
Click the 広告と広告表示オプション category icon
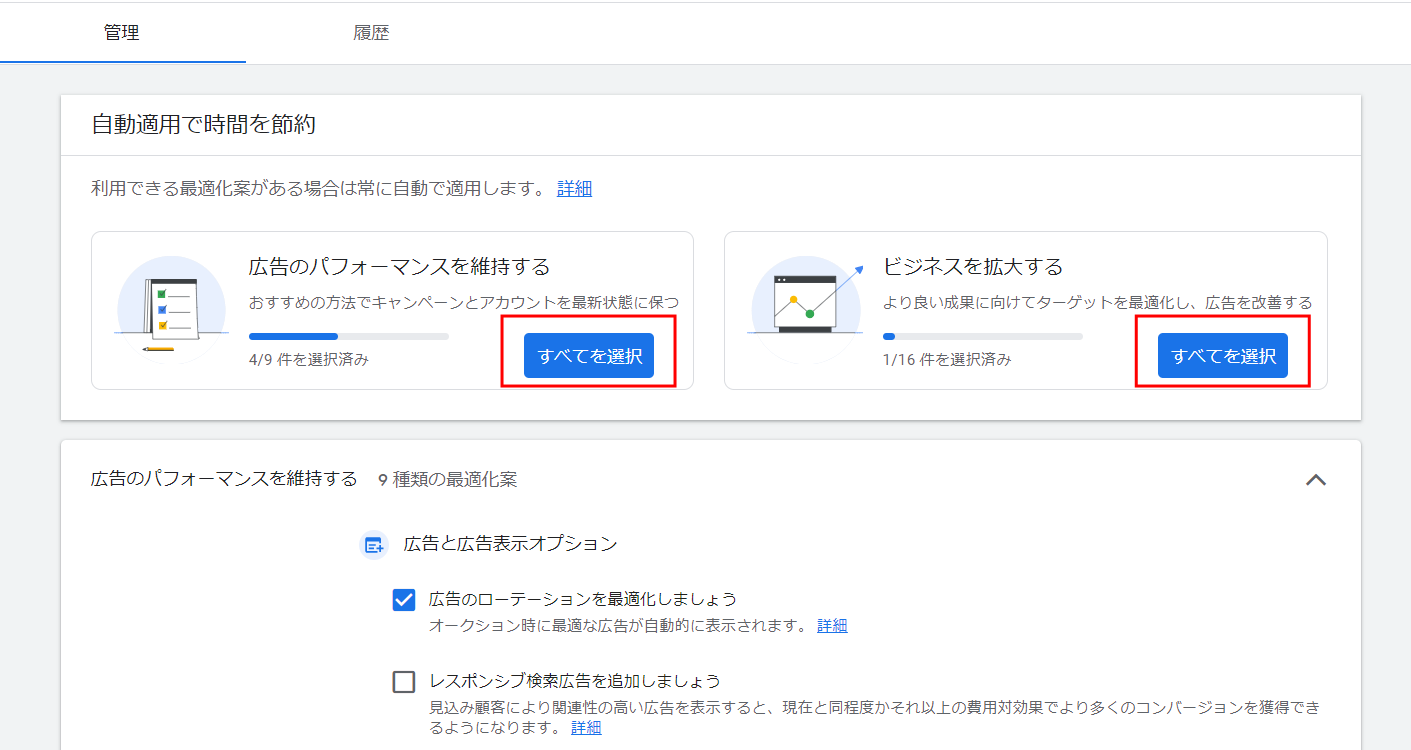374,545
